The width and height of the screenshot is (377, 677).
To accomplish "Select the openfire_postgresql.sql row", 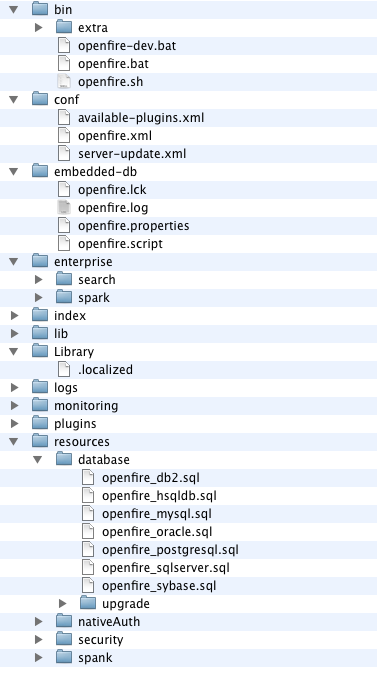I will click(188, 550).
